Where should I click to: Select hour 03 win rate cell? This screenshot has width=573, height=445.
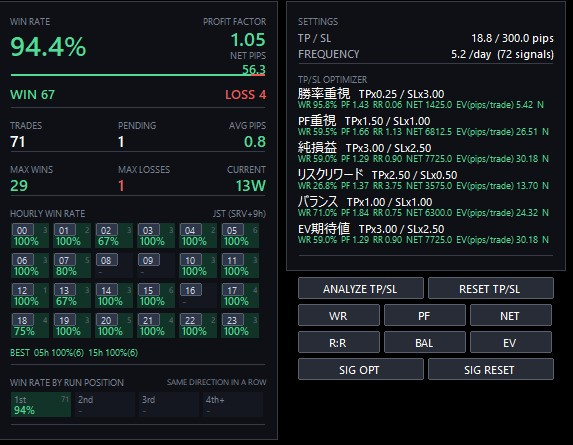(x=156, y=236)
